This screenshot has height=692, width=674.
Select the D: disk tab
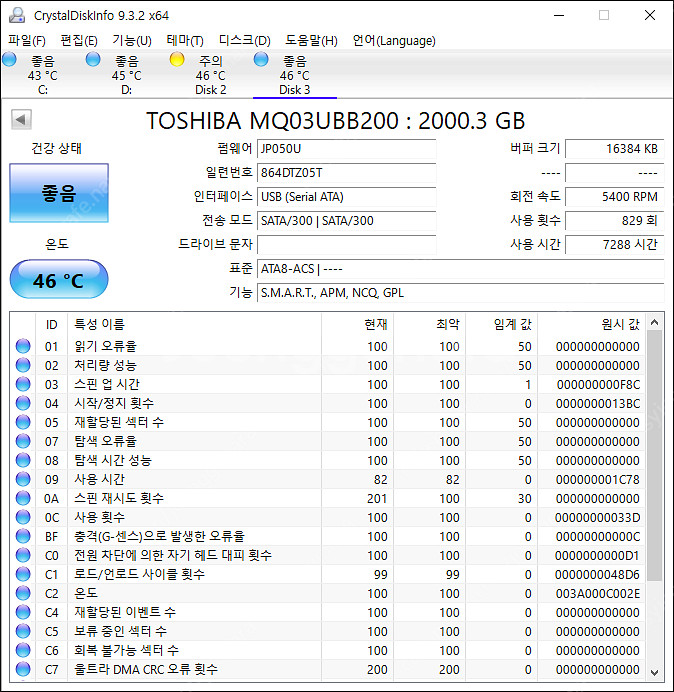pyautogui.click(x=126, y=75)
